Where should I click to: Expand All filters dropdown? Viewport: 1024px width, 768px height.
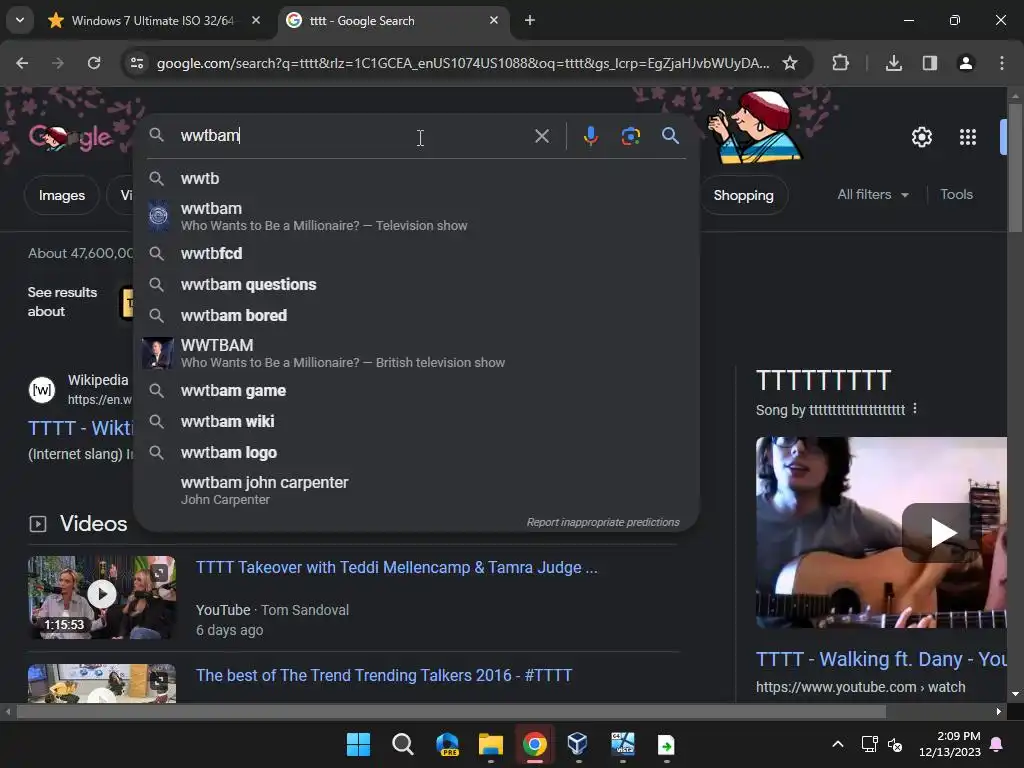(872, 195)
